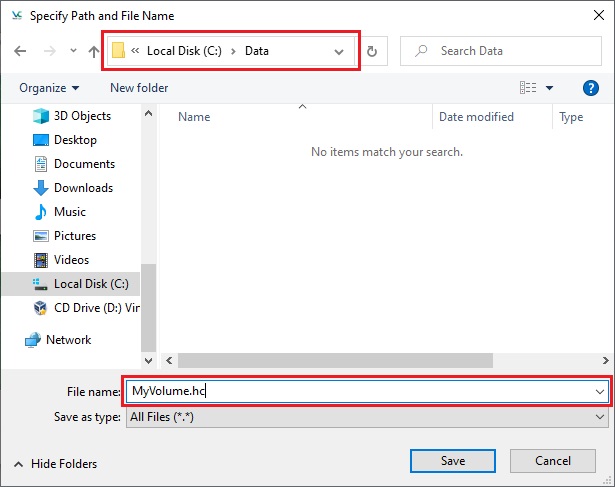This screenshot has width=615, height=487.
Task: Sort files by the Date modified column
Action: click(x=476, y=117)
